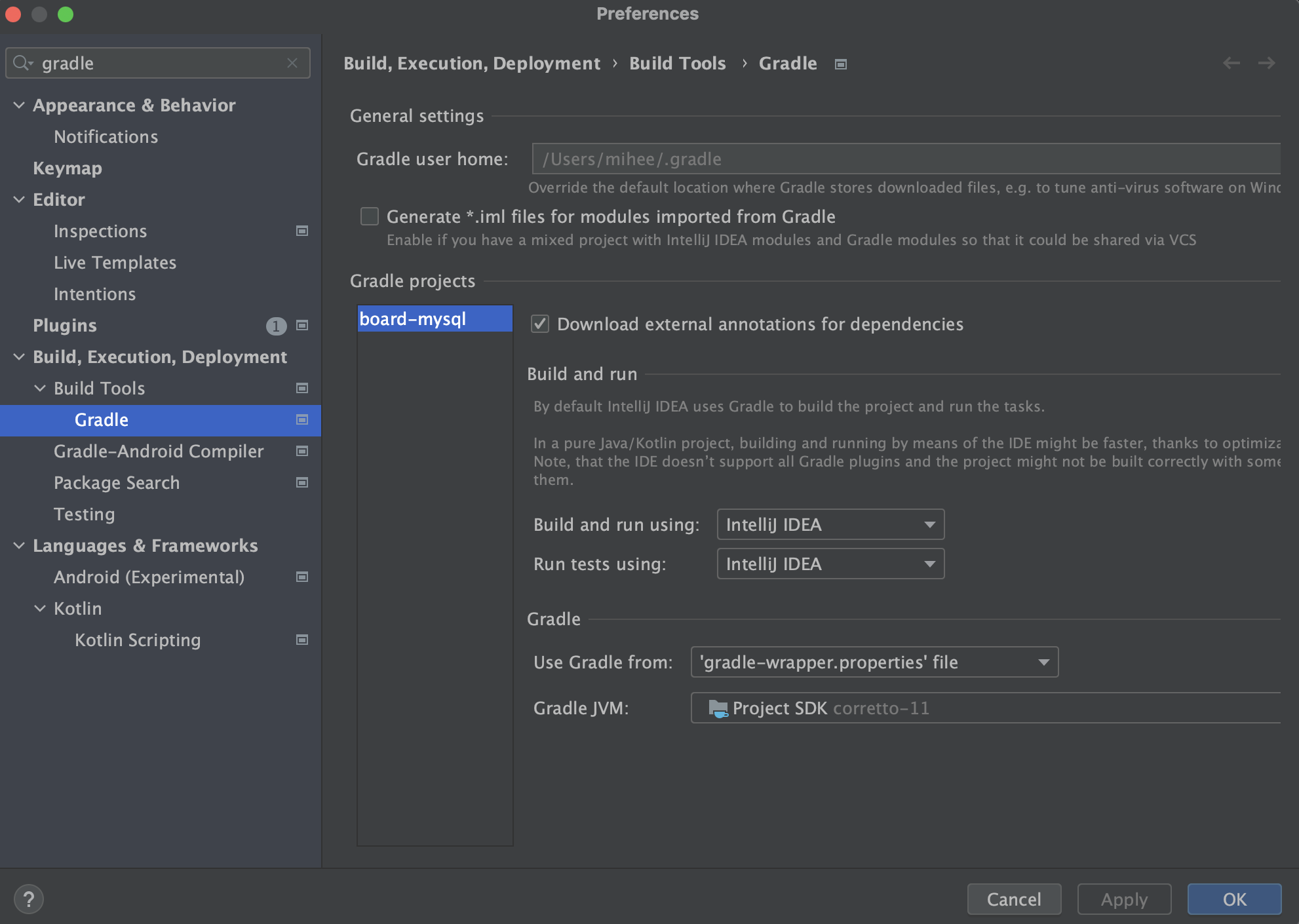Click project-level icon beside Gradle item

[302, 419]
